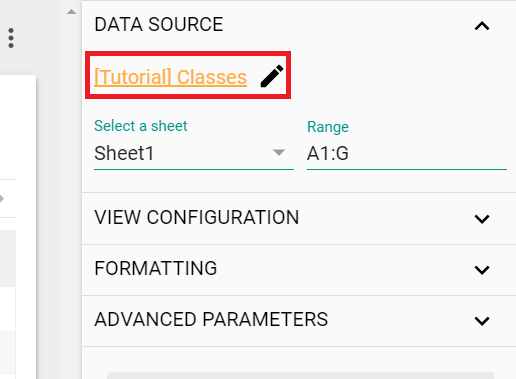Click the gray button at panel bottom
The width and height of the screenshot is (516, 379).
(300, 375)
